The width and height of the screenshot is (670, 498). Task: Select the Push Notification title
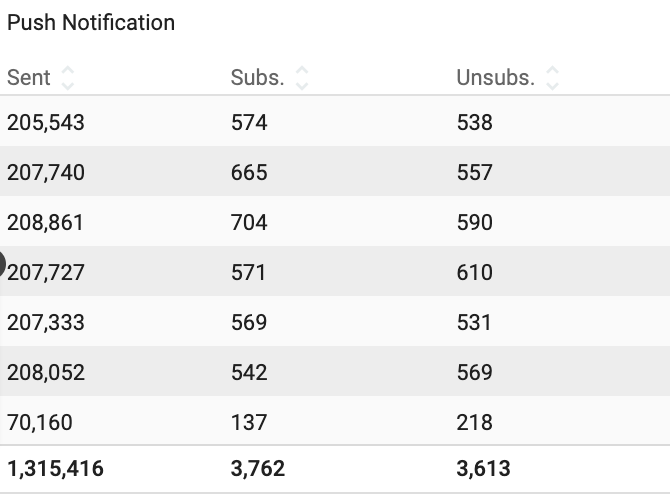pos(91,22)
